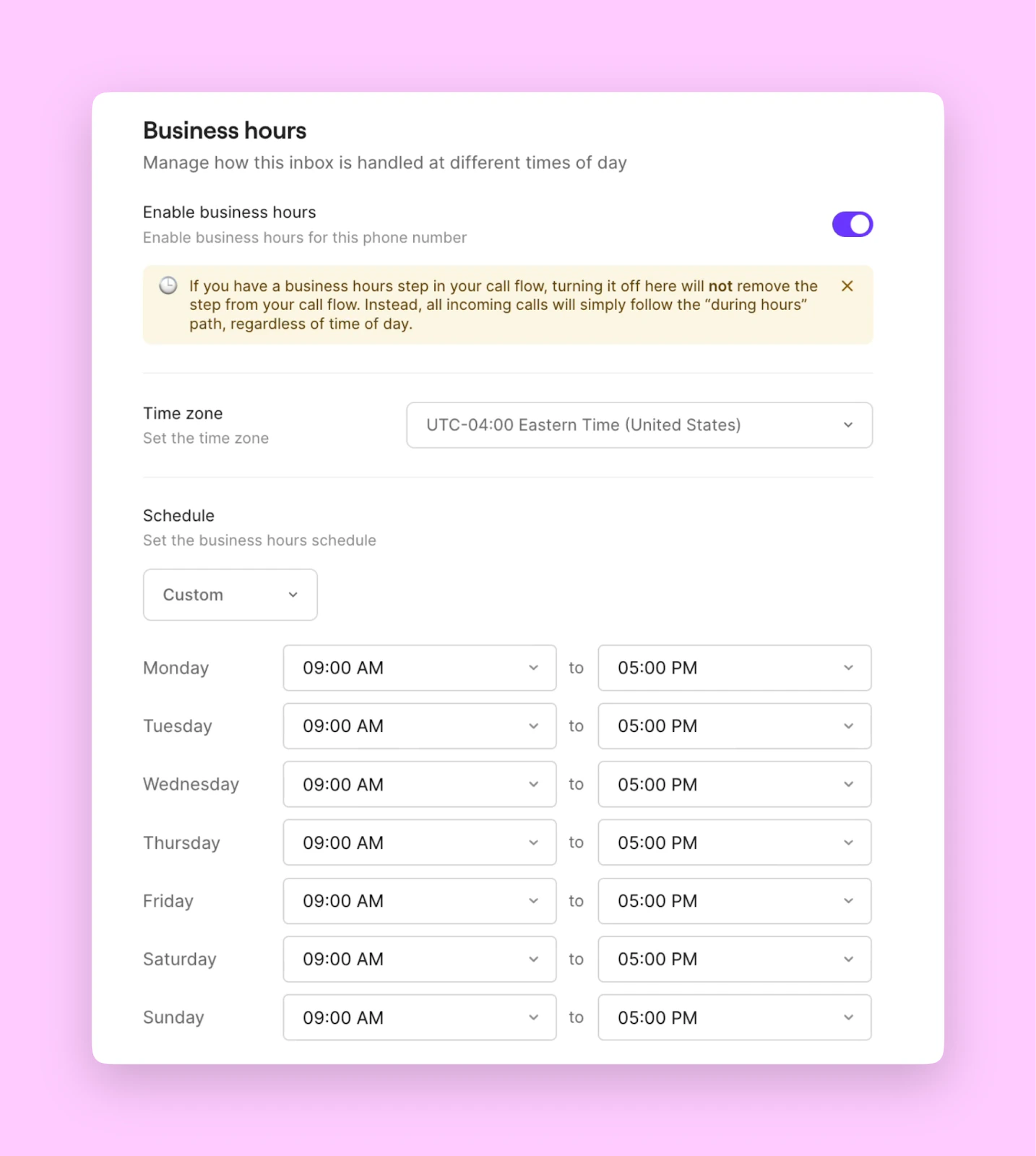
Task: Toggle the Enable business hours switch
Action: tap(852, 224)
